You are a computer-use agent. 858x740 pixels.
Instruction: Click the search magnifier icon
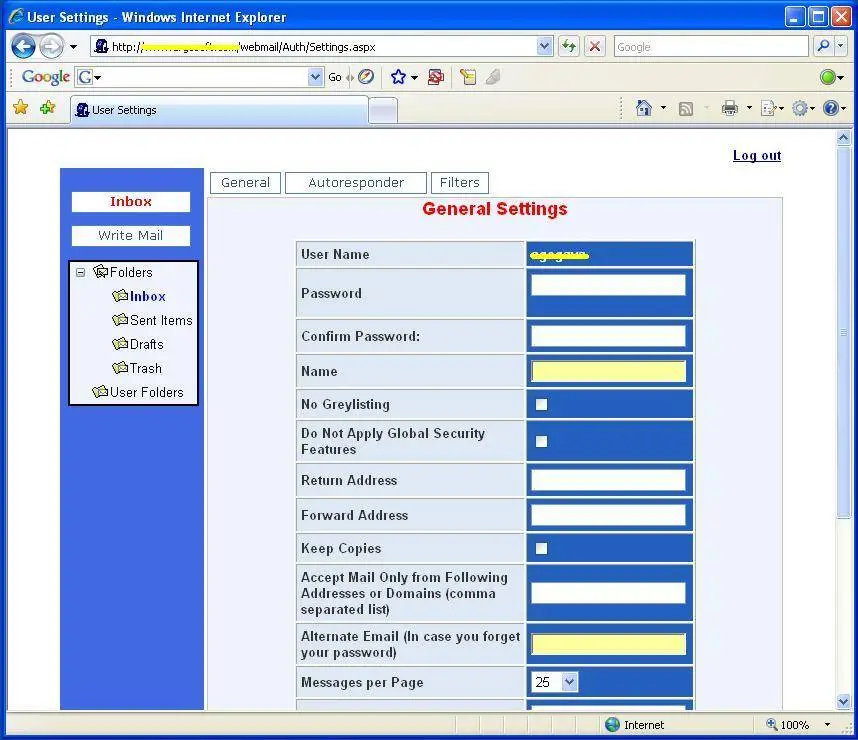point(823,47)
